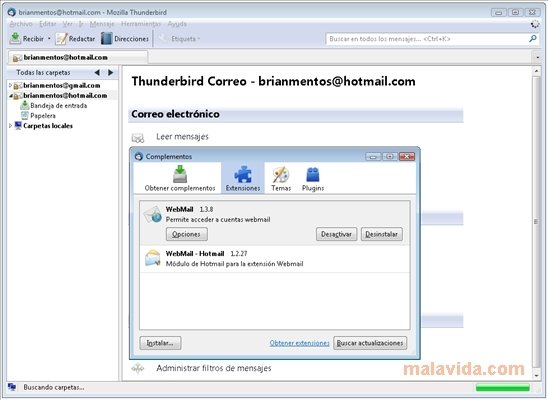Viewport: 548px width, 400px height.
Task: Open the Direcciones address book
Action: 125,39
